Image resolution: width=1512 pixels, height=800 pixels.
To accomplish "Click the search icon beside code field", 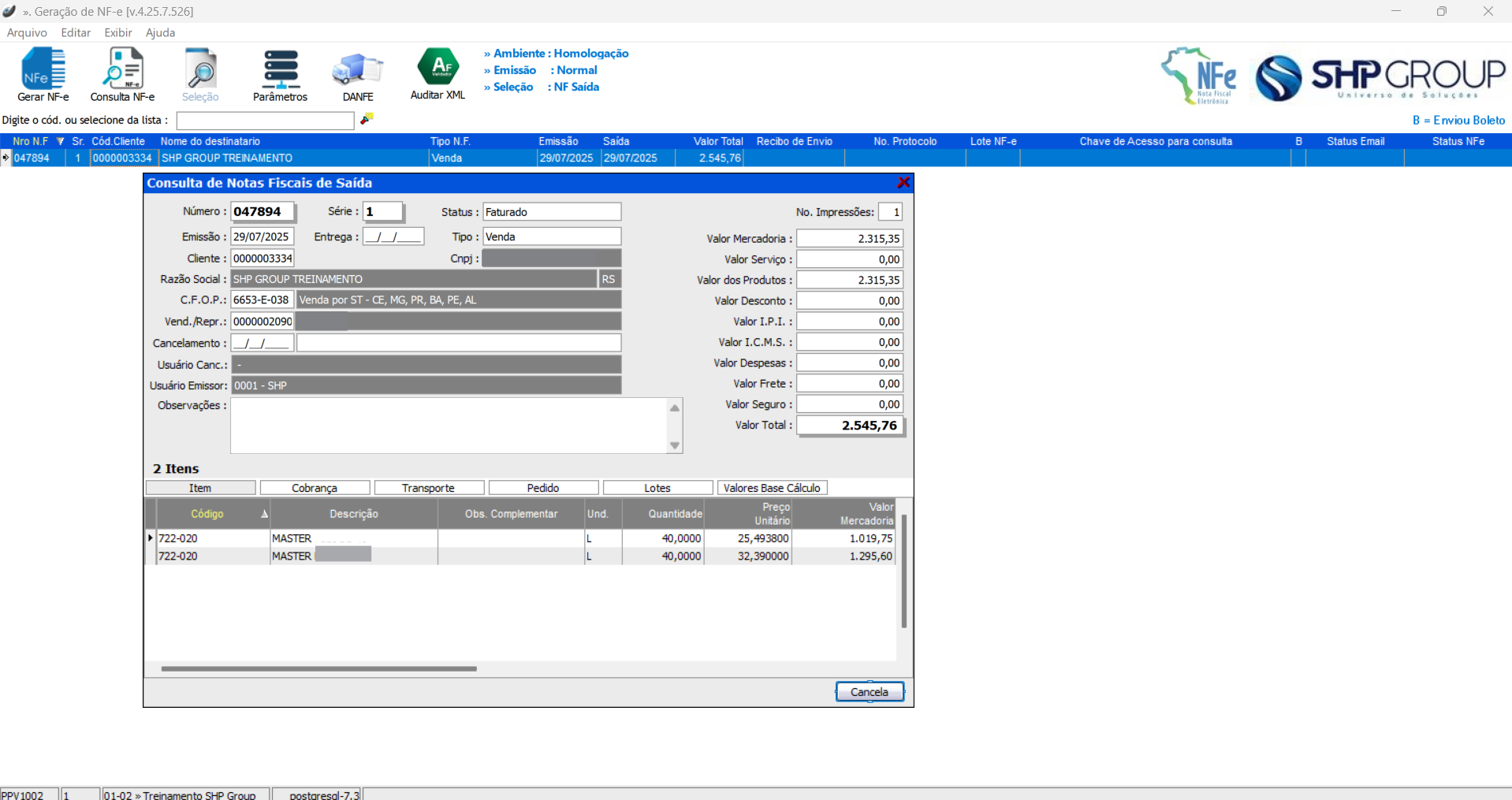I will (x=367, y=119).
